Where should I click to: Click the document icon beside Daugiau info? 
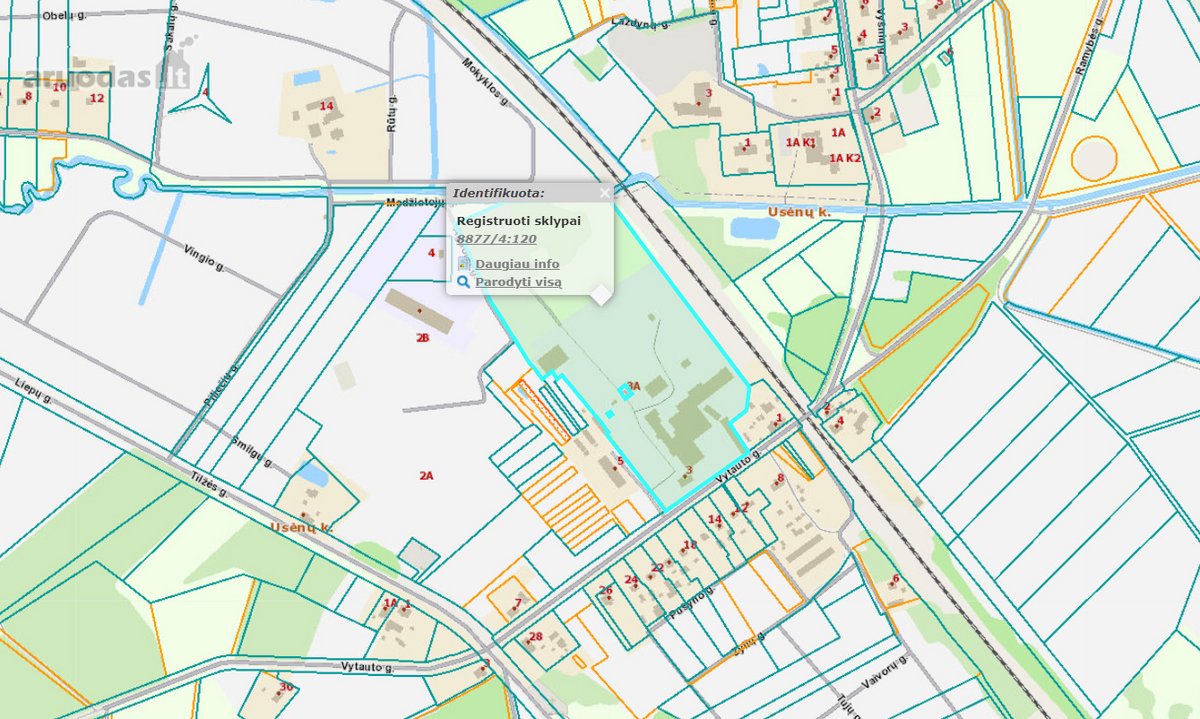coord(464,263)
